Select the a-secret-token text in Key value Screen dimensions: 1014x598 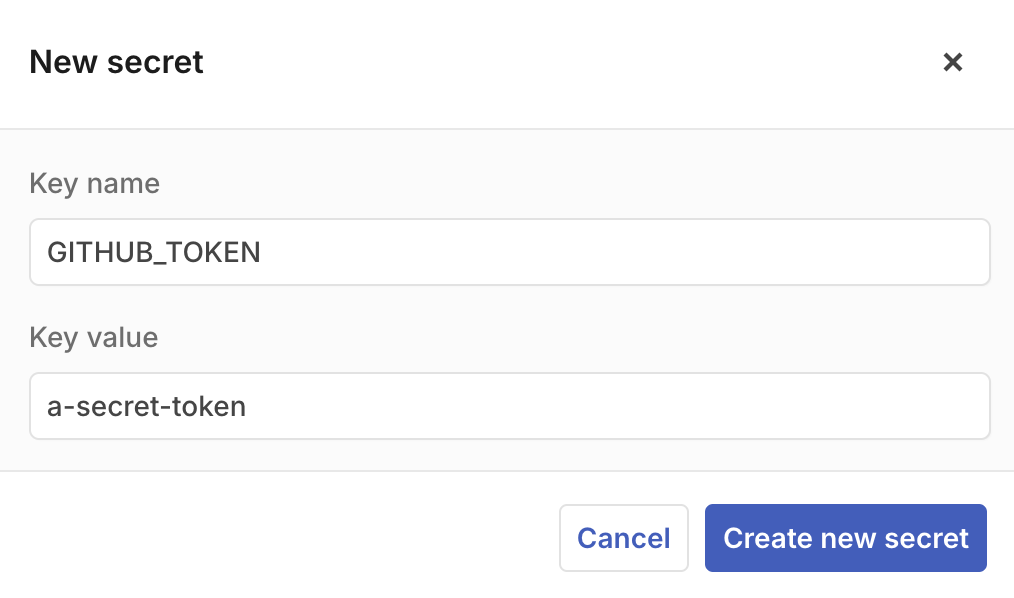pos(147,406)
